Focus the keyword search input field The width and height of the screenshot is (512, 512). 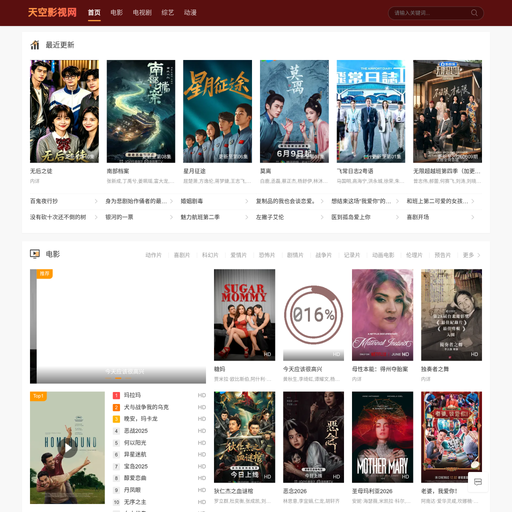(x=431, y=13)
